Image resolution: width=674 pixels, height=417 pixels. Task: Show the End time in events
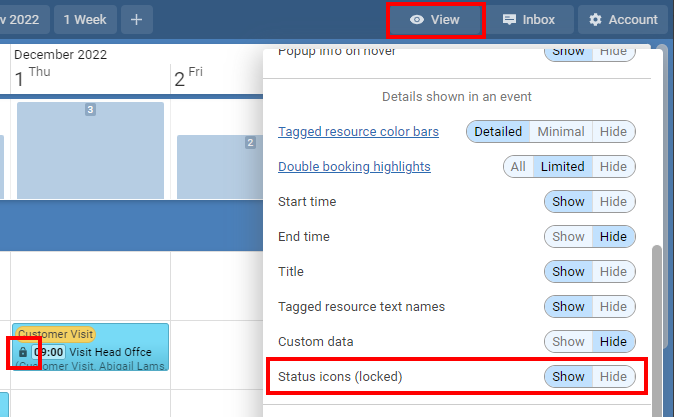[x=568, y=236]
